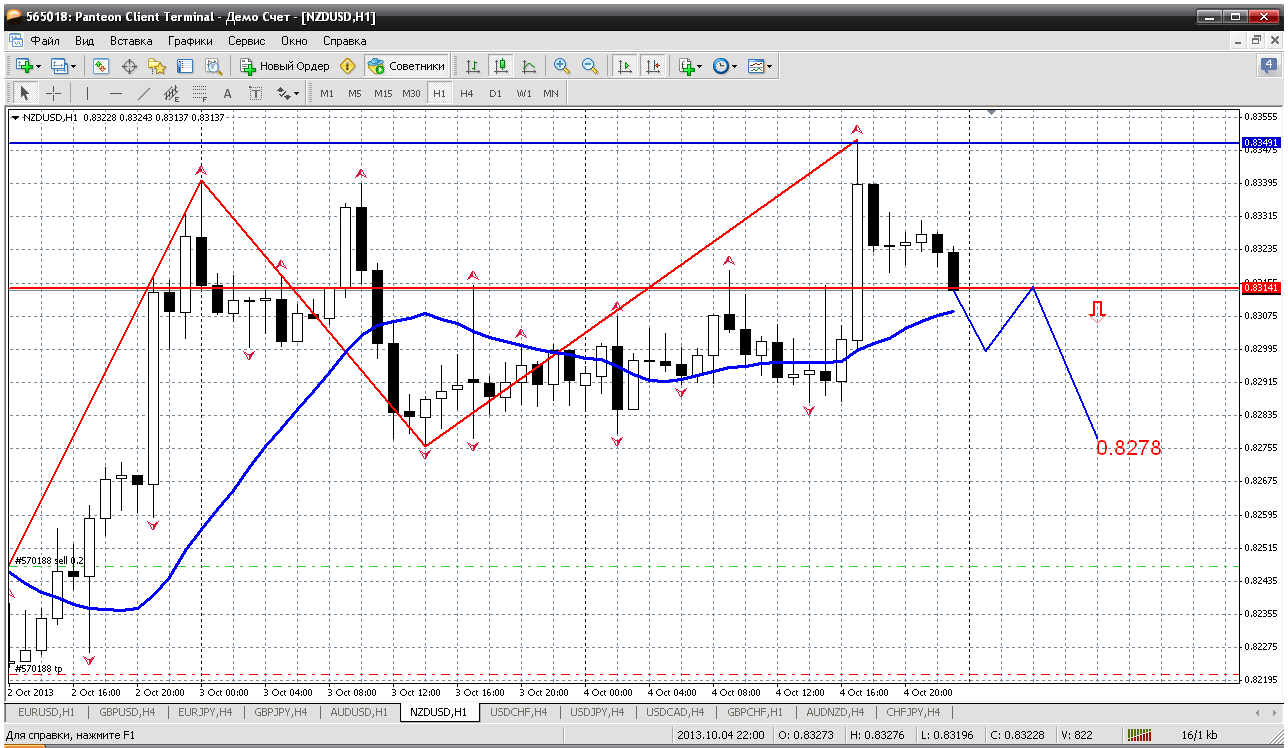Open the Файл menu
The image size is (1288, 748).
point(45,41)
